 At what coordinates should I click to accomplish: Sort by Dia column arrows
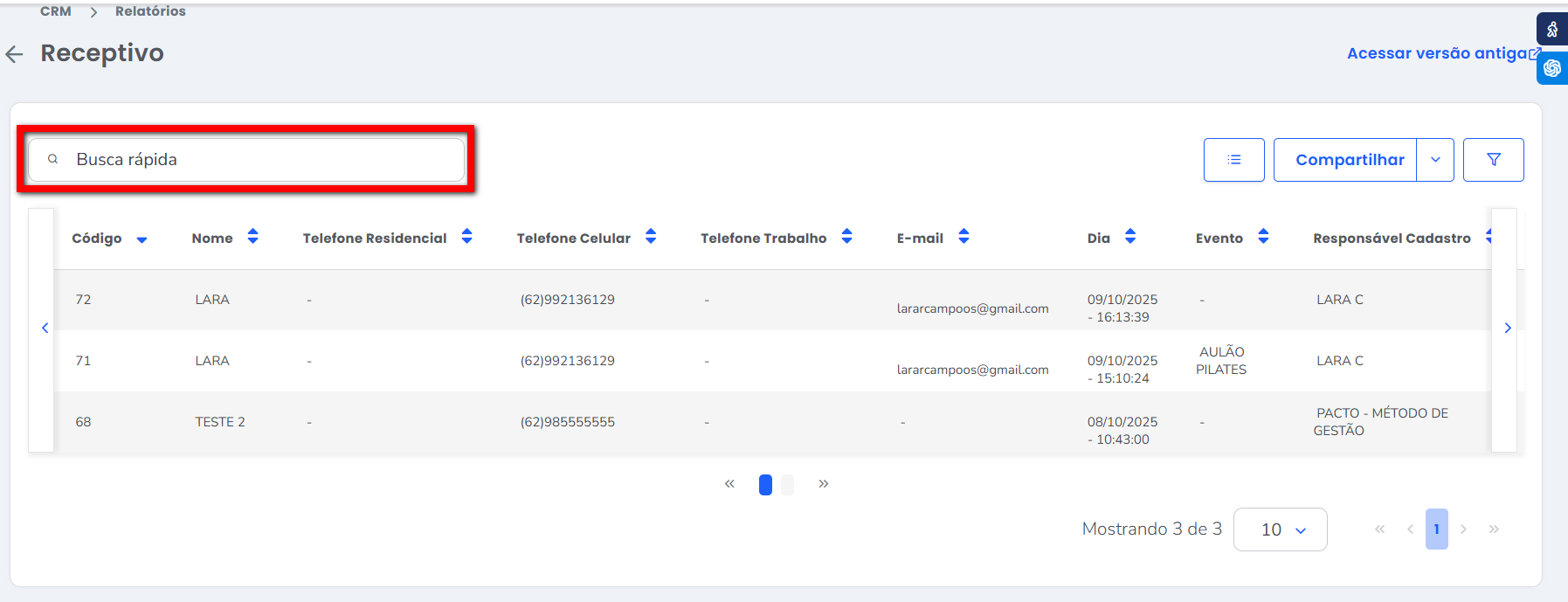(1129, 237)
